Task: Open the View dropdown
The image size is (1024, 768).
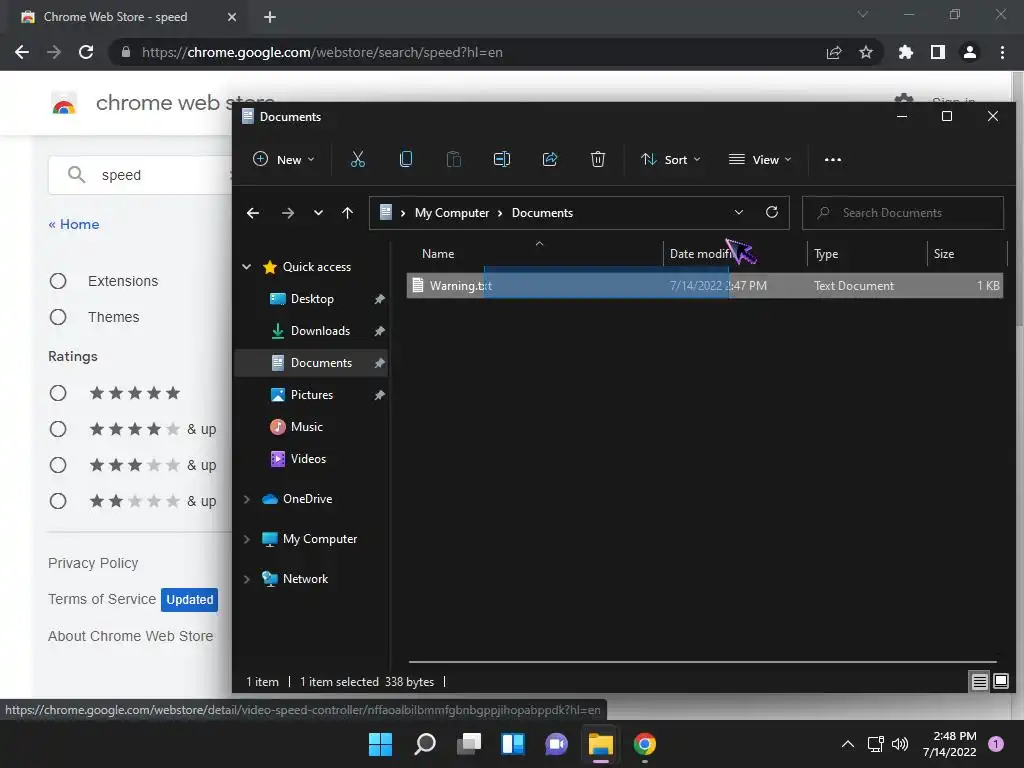Action: pyautogui.click(x=760, y=159)
